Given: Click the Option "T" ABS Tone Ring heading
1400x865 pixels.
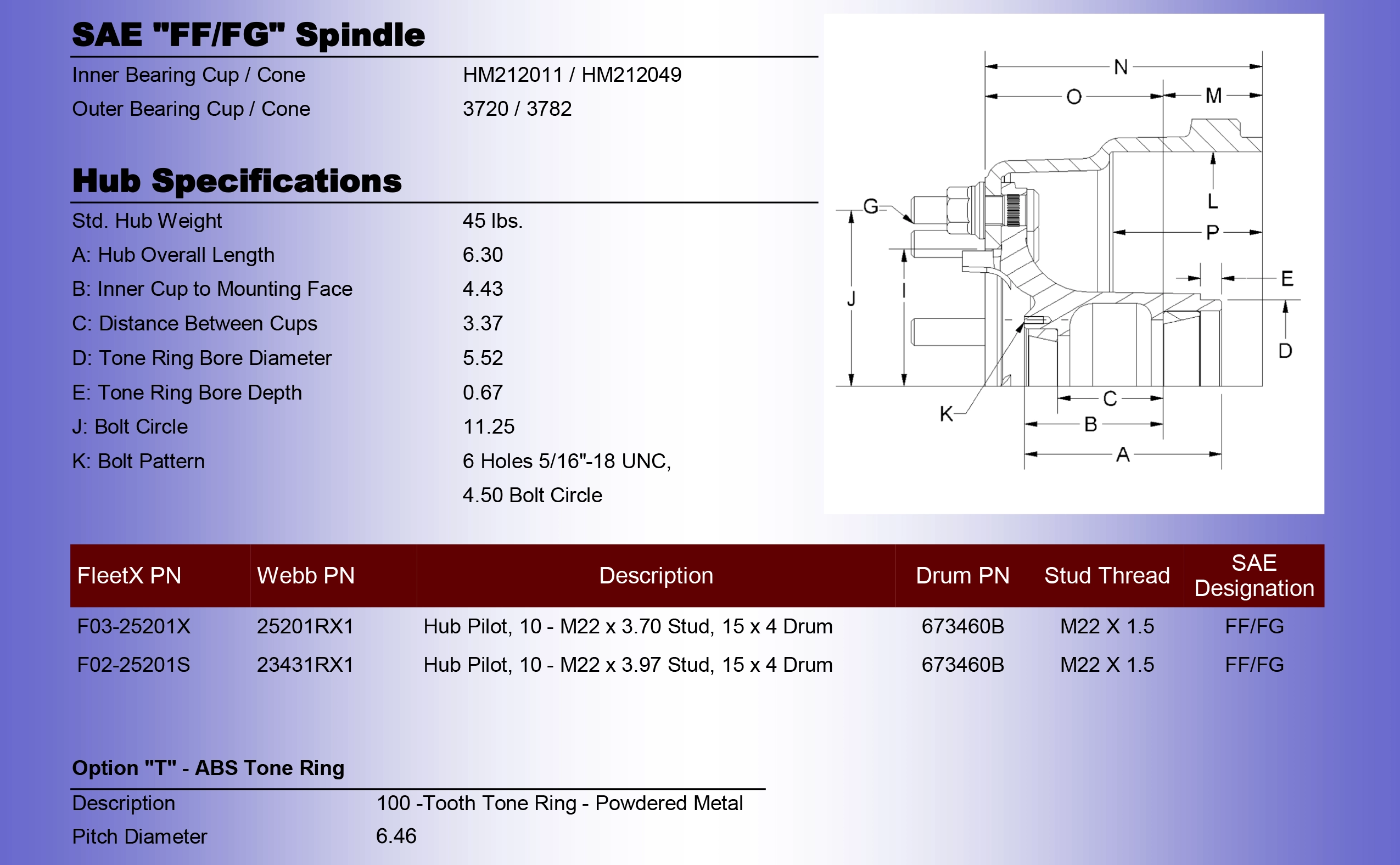Looking at the screenshot, I should click(208, 768).
